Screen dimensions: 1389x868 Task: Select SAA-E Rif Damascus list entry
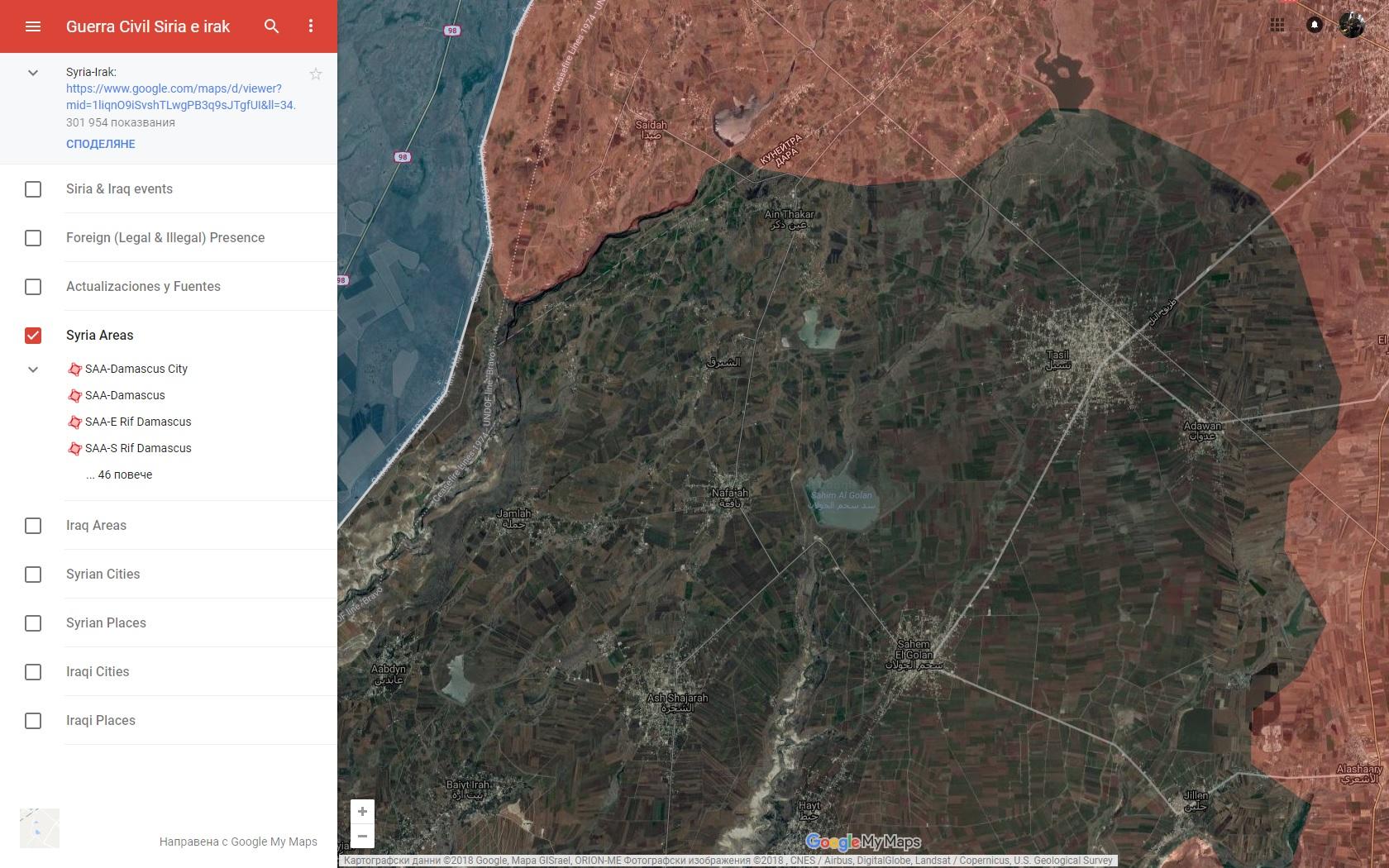pyautogui.click(x=138, y=422)
